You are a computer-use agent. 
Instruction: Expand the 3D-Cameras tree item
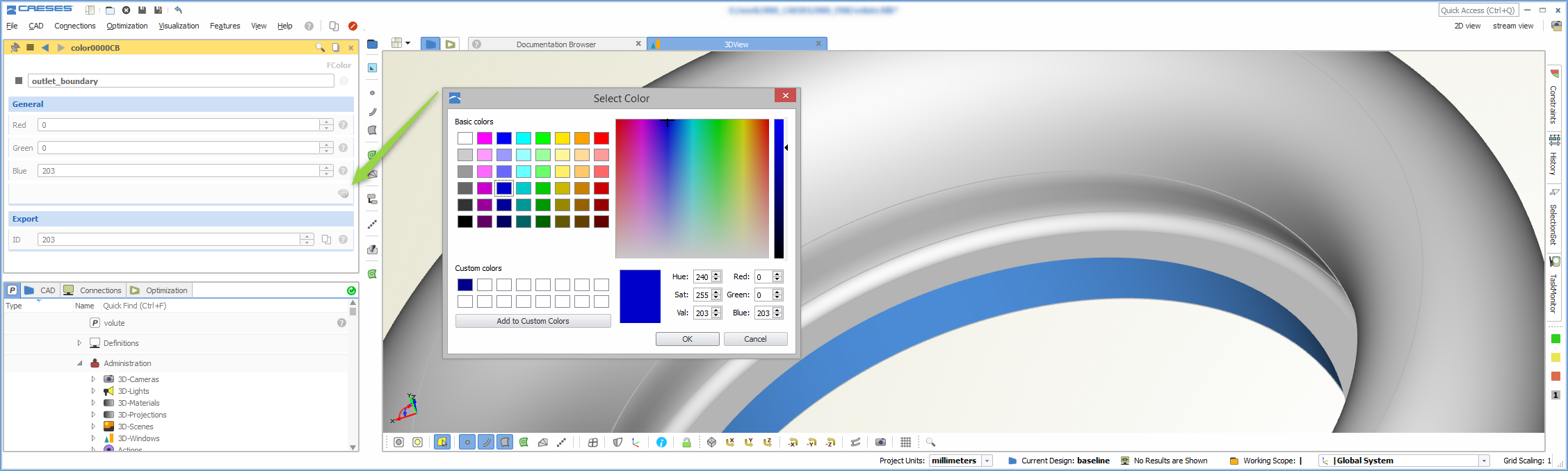pyautogui.click(x=93, y=379)
